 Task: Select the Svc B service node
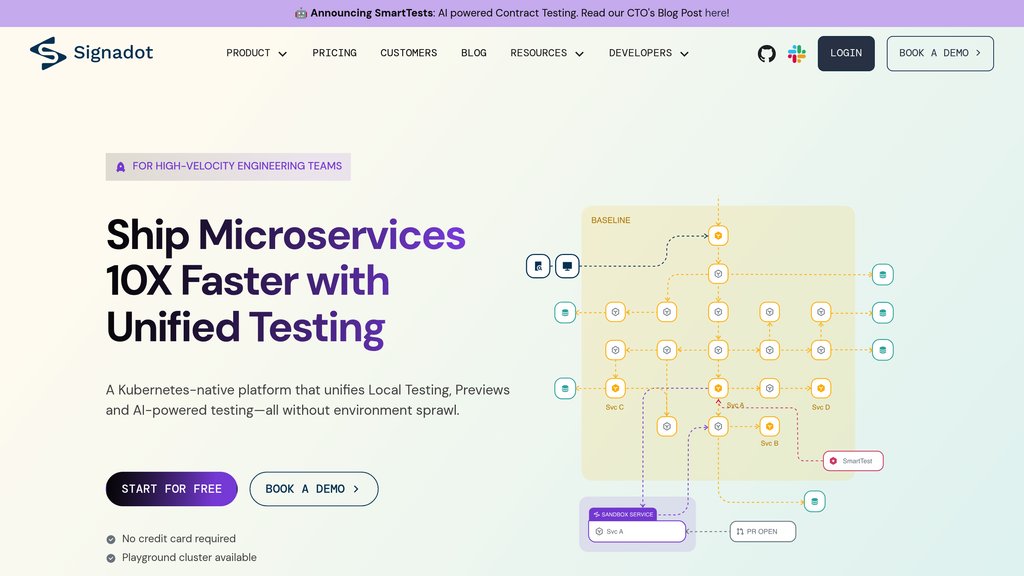[769, 426]
